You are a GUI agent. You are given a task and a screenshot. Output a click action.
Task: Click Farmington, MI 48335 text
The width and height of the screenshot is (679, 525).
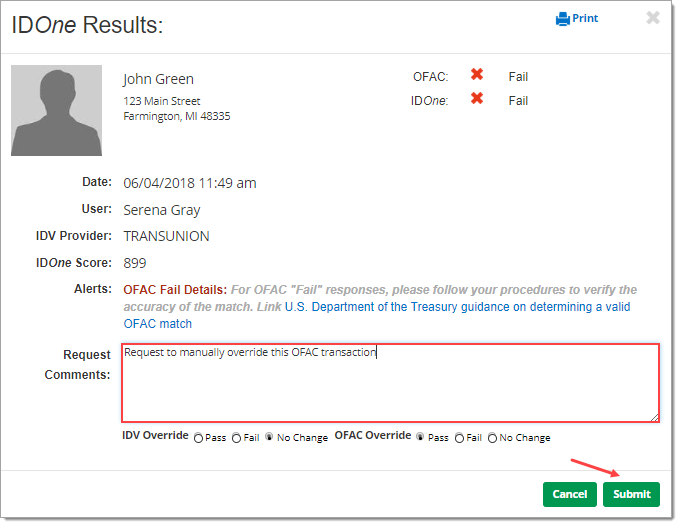click(177, 116)
